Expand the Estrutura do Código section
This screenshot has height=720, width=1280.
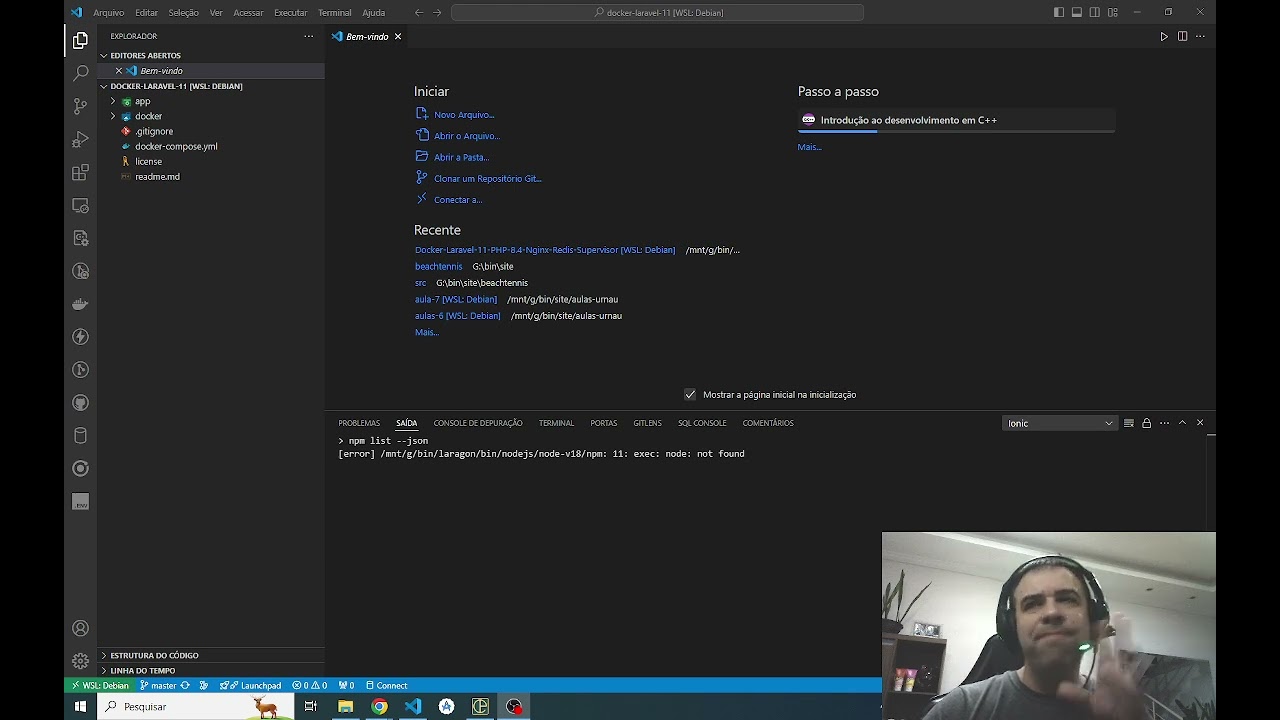[154, 655]
